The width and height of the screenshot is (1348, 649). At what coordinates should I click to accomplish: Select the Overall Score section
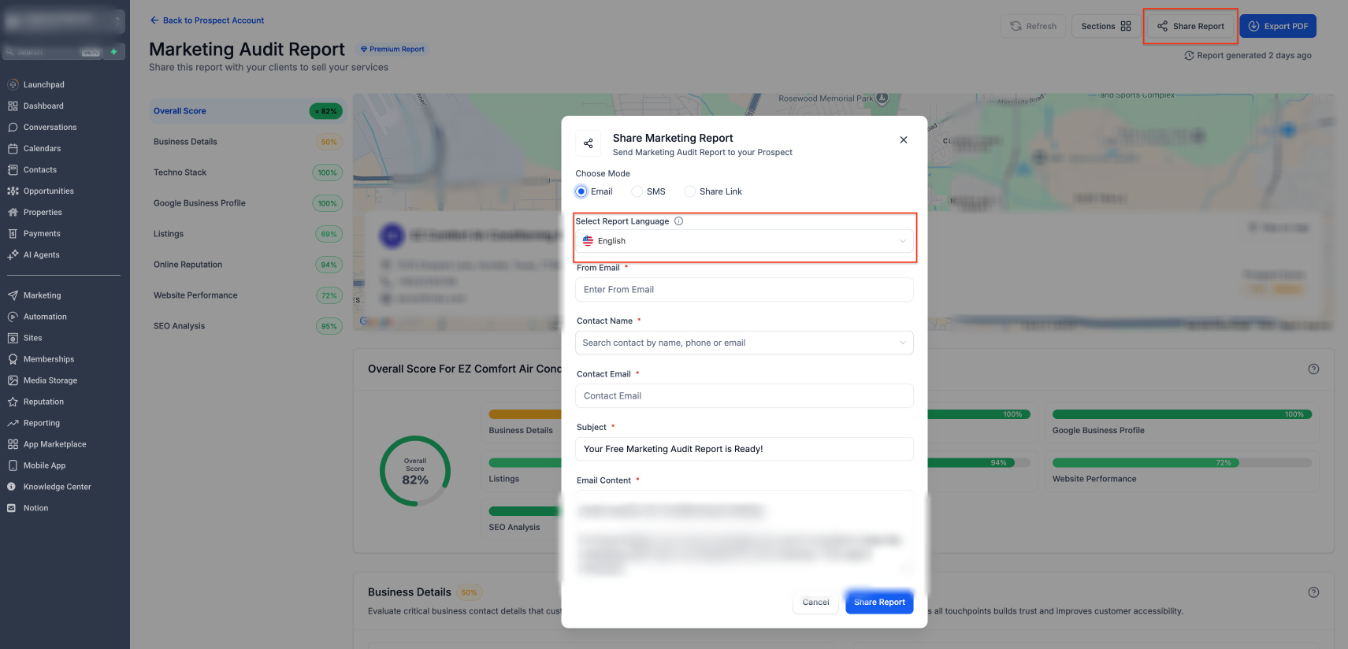(x=246, y=111)
